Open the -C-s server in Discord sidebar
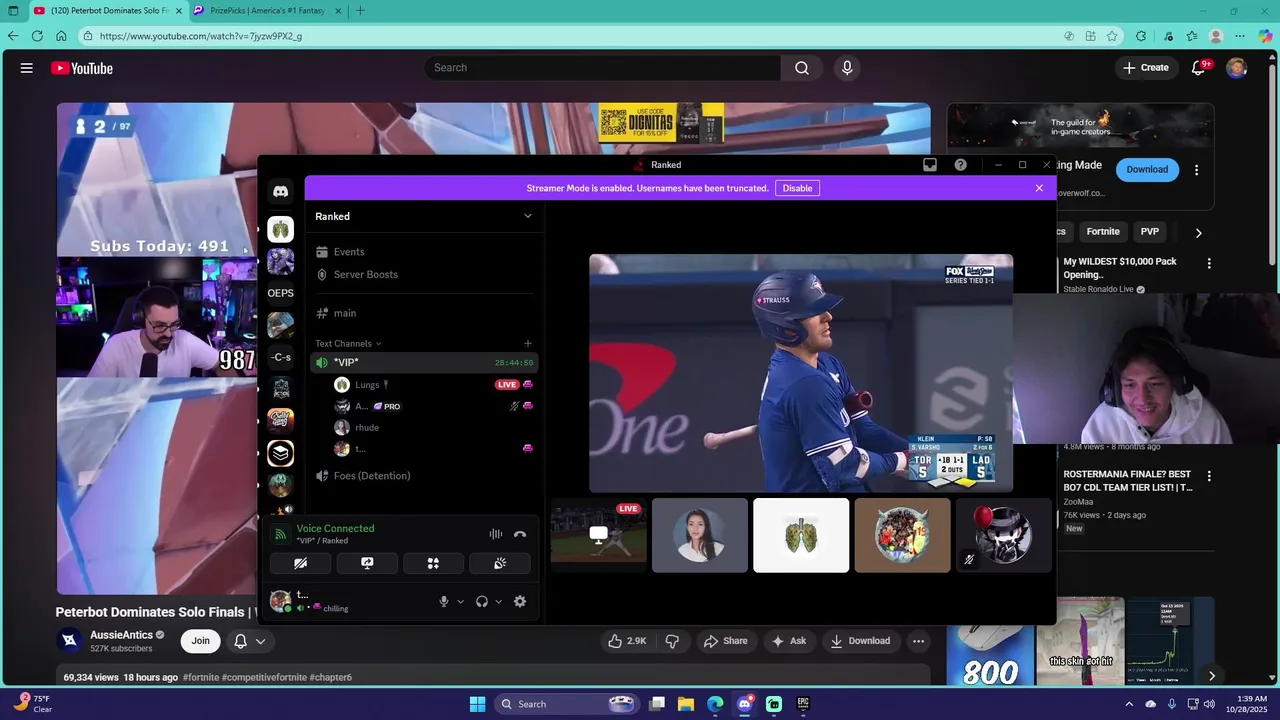1280x720 pixels. pyautogui.click(x=281, y=357)
